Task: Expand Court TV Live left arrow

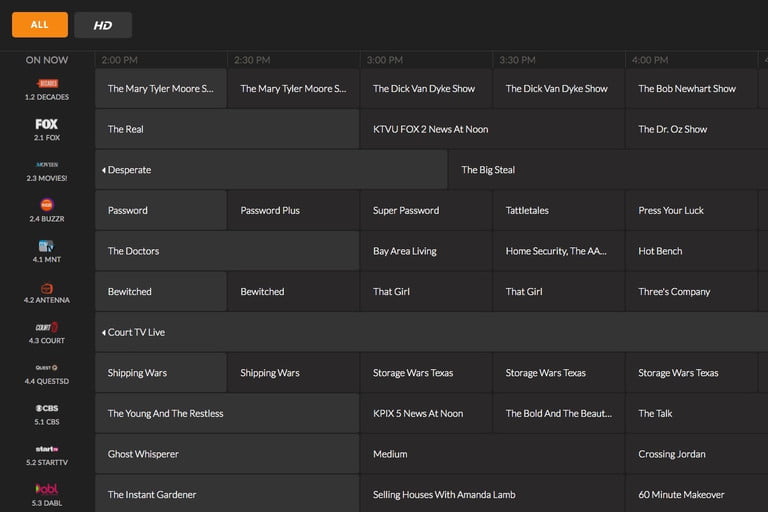Action: click(104, 332)
